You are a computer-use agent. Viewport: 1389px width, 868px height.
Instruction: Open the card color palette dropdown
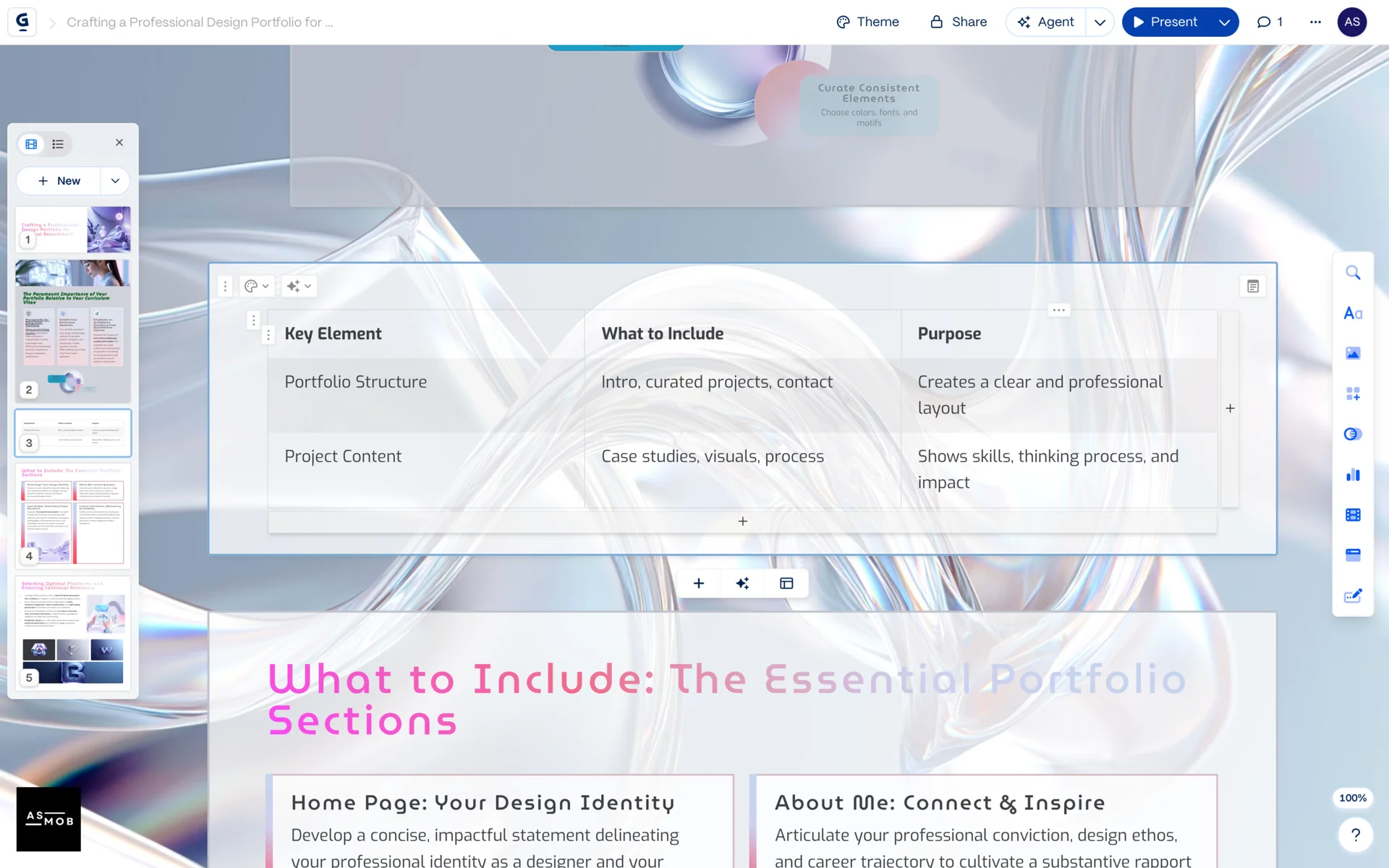(256, 286)
